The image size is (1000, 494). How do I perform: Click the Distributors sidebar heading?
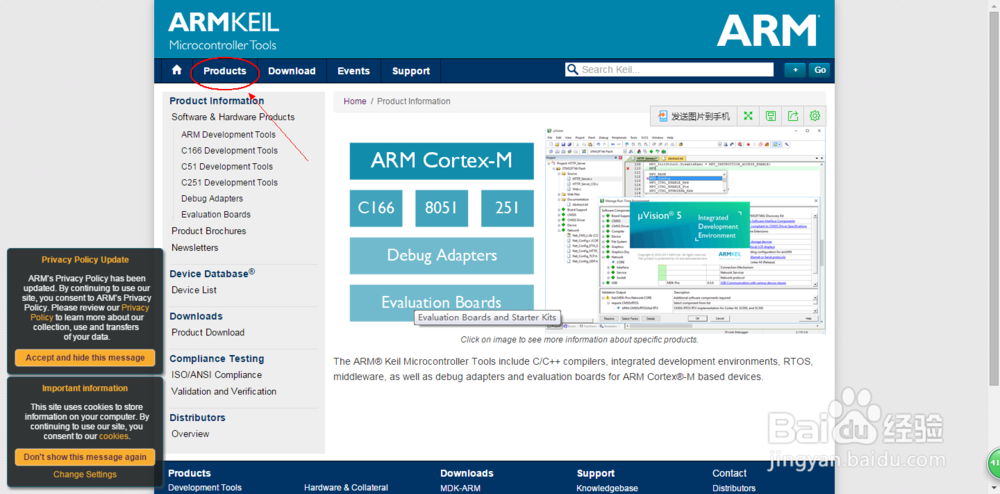[x=197, y=418]
